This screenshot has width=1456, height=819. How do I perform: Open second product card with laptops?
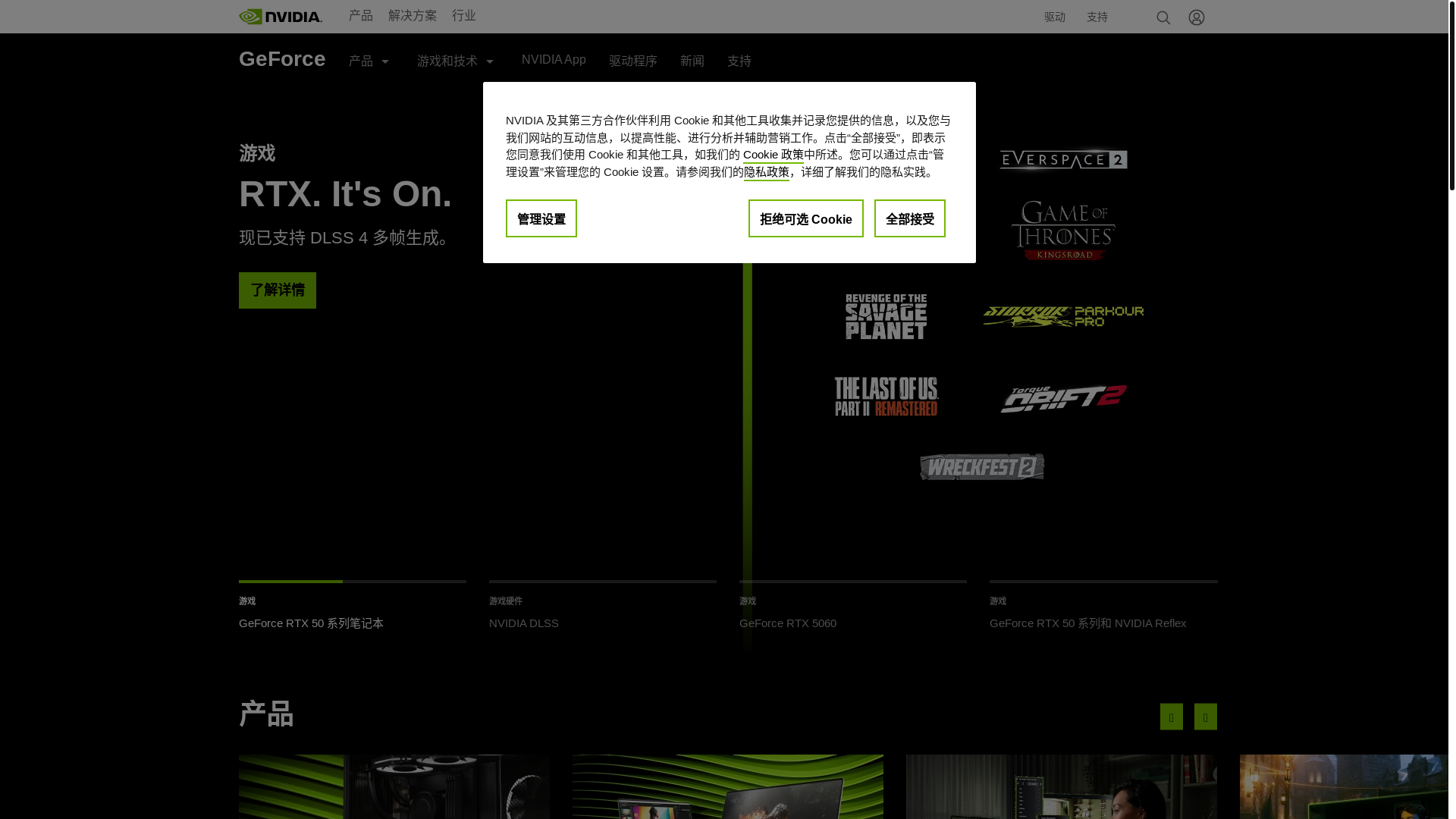tap(728, 786)
